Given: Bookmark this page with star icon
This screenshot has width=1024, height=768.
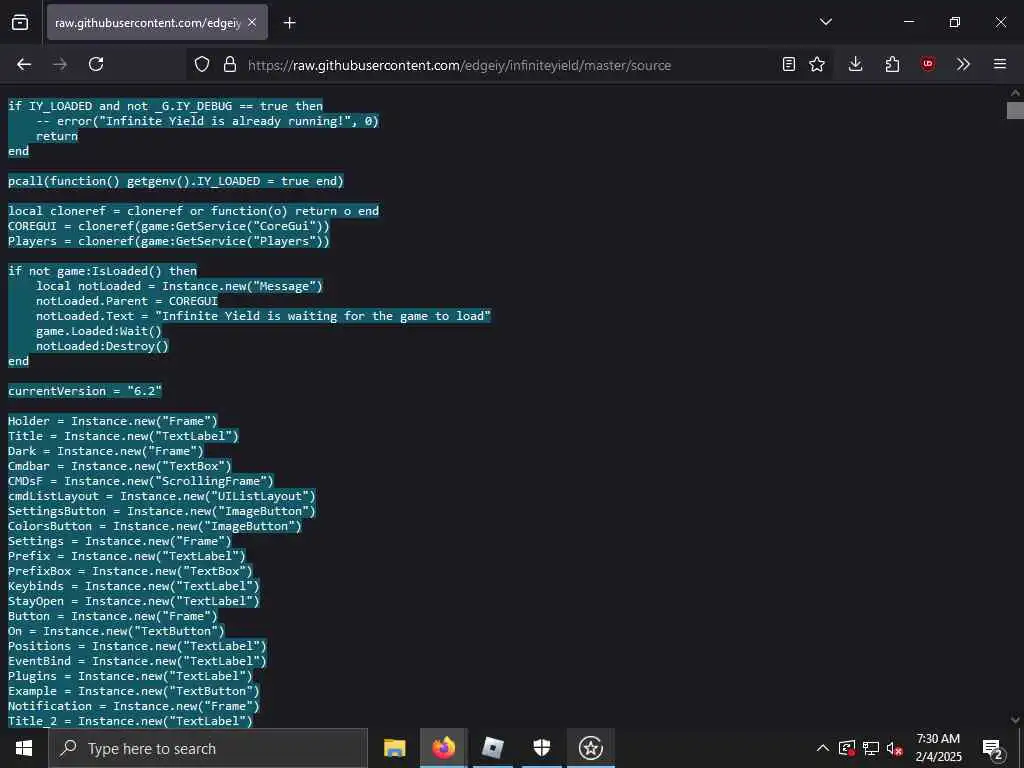Looking at the screenshot, I should click(x=817, y=64).
